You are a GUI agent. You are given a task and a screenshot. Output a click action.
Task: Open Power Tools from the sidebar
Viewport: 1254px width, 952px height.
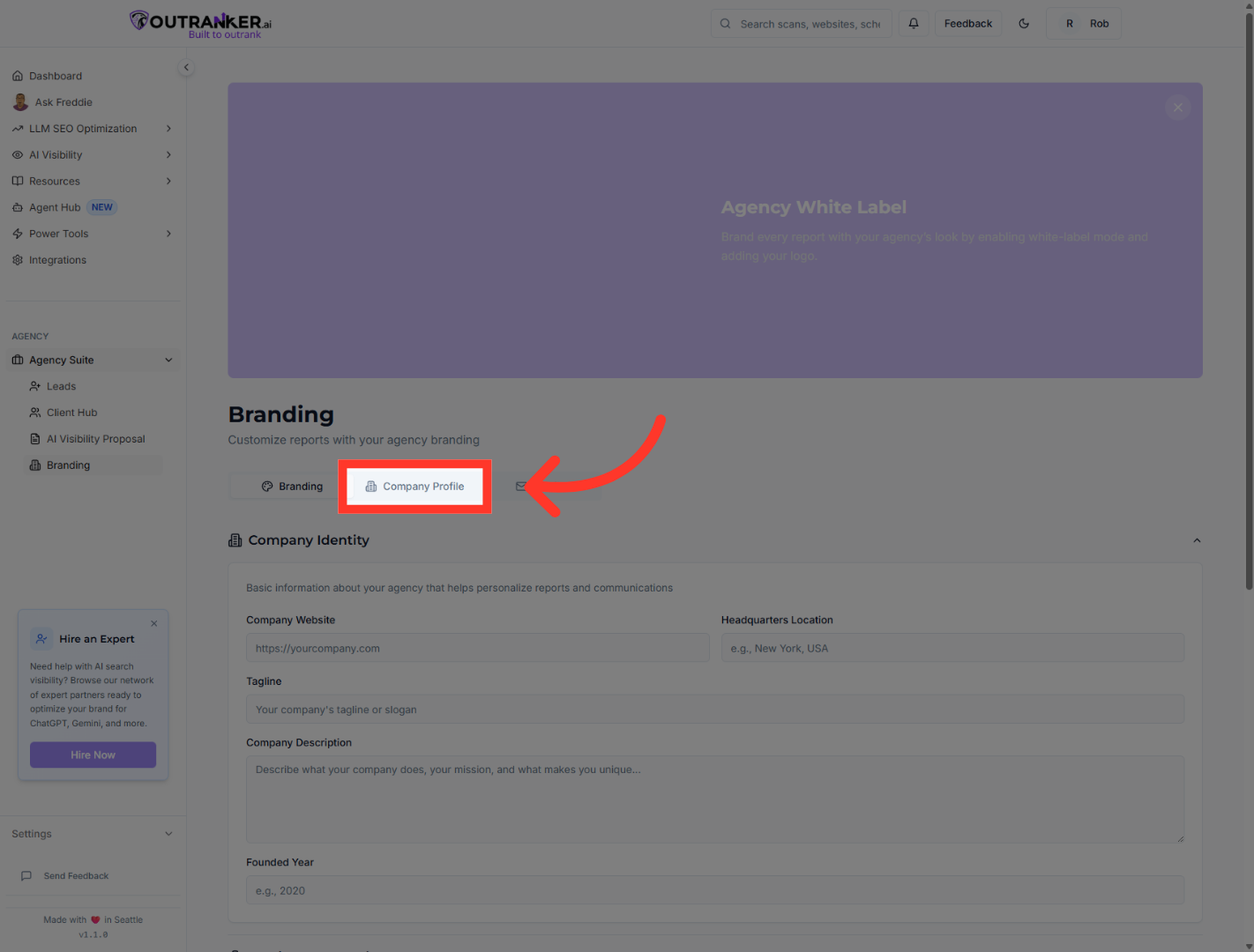(58, 234)
